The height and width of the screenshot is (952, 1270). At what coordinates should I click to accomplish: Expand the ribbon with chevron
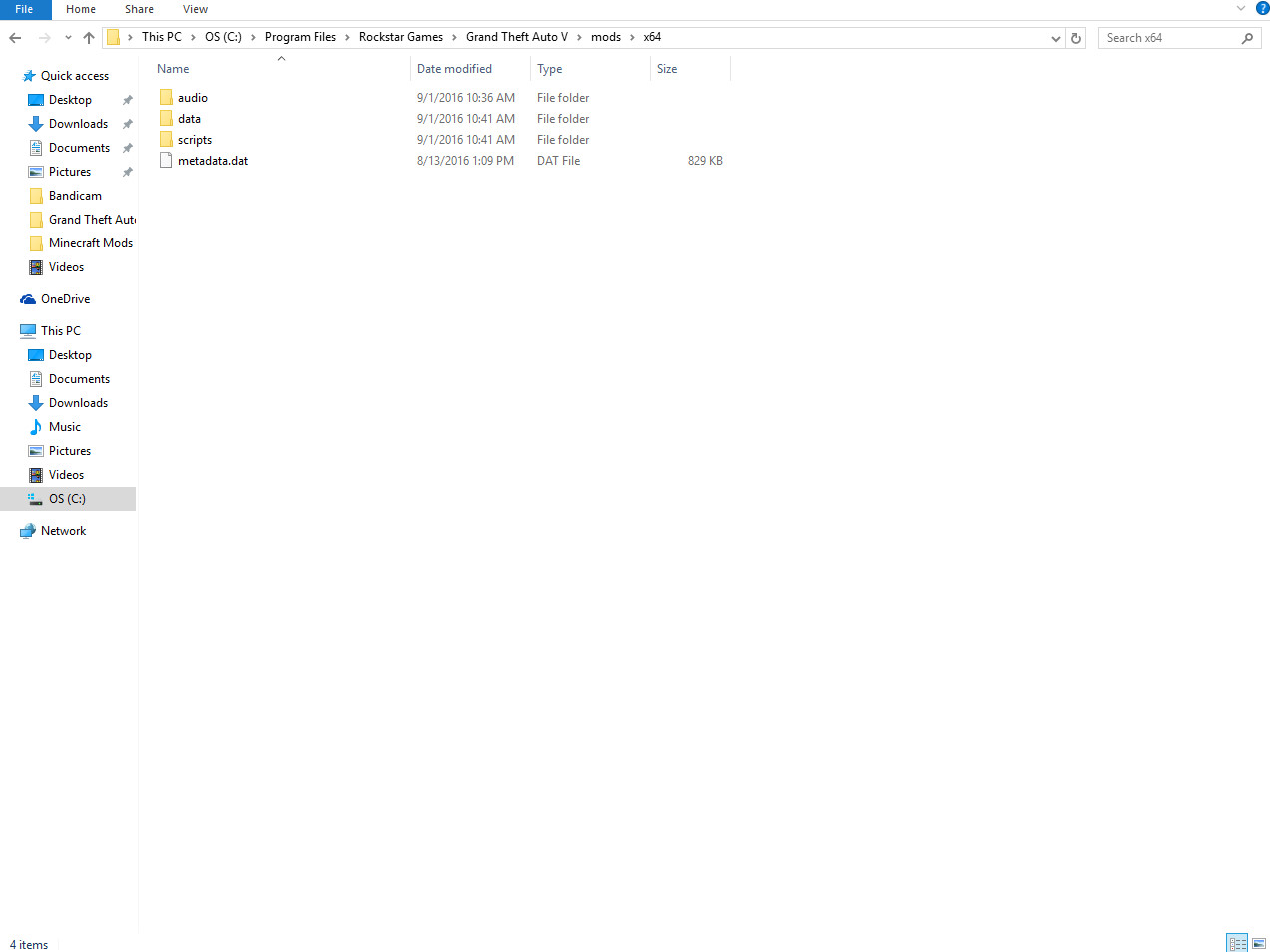click(1241, 8)
